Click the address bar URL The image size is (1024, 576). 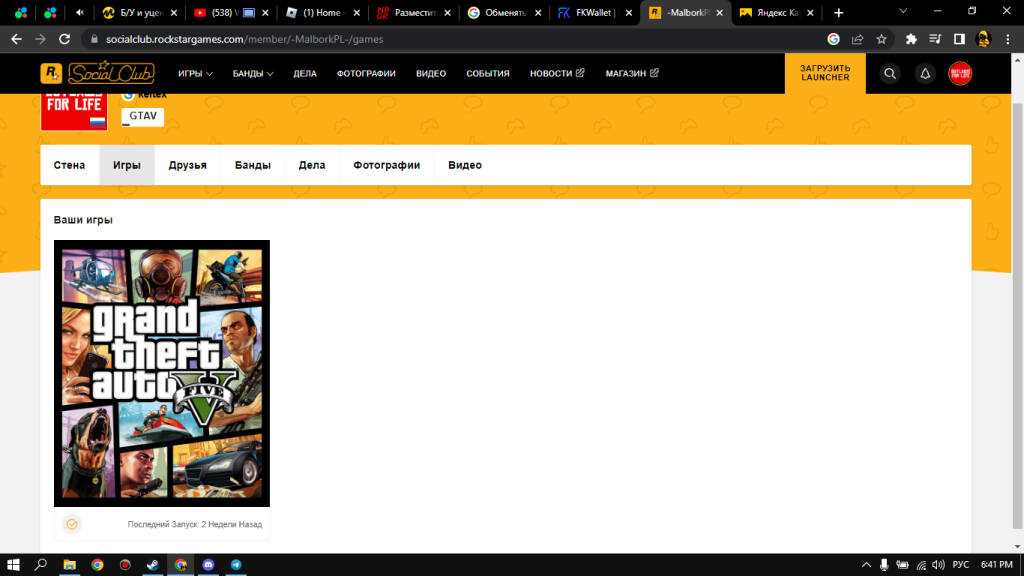tap(244, 39)
